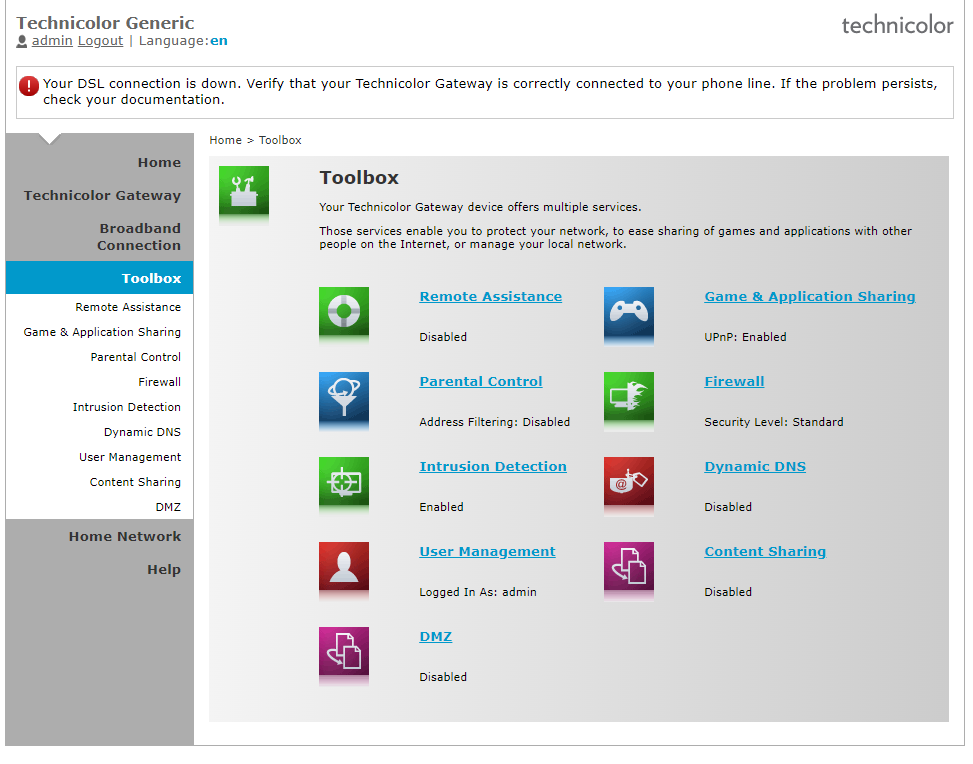
Task: Open the Parental Control heading link
Action: pyautogui.click(x=481, y=382)
